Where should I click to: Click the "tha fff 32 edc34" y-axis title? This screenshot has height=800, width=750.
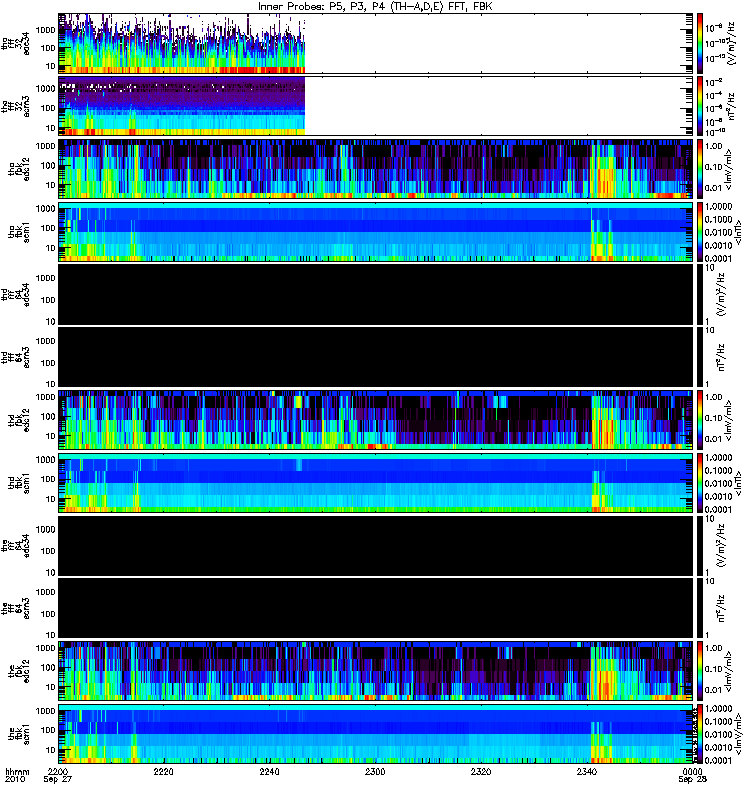[16, 43]
